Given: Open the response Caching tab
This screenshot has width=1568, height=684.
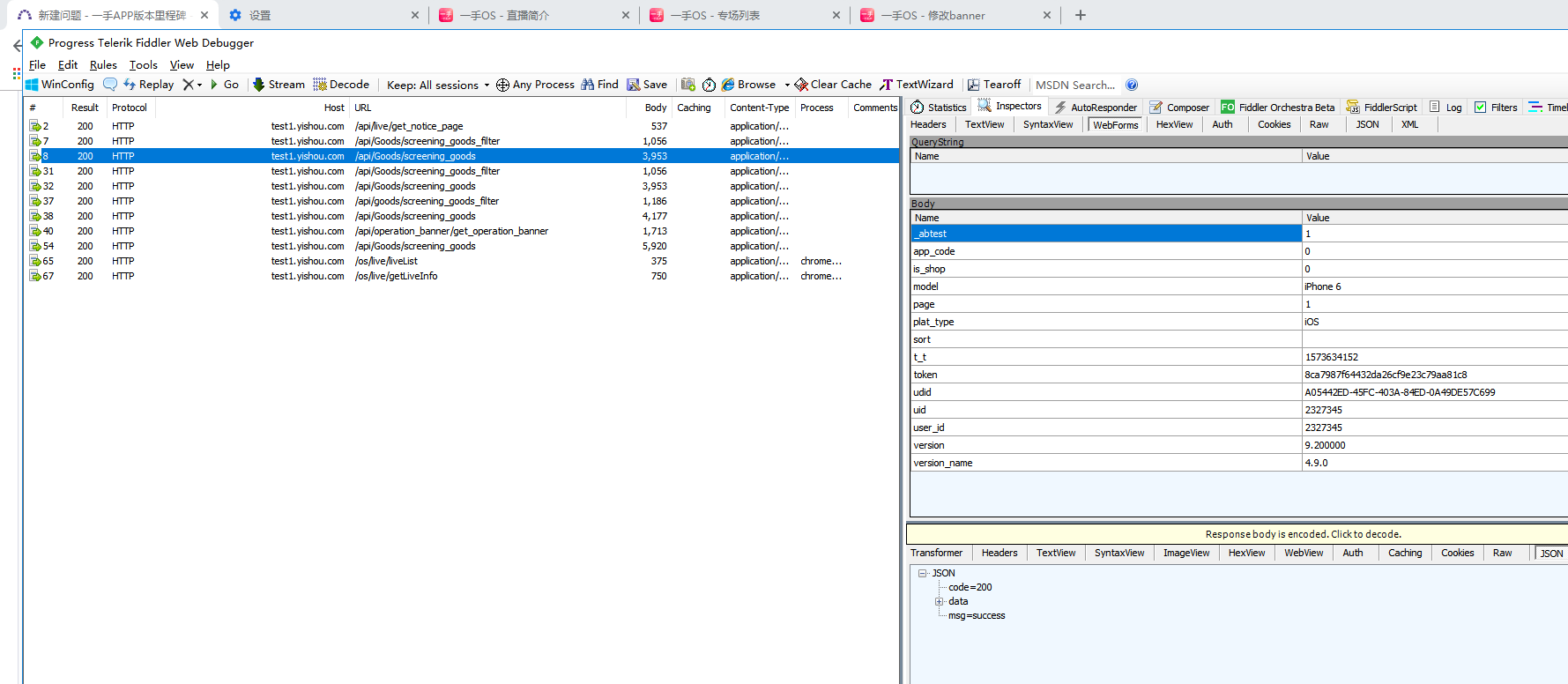Looking at the screenshot, I should (x=1405, y=553).
